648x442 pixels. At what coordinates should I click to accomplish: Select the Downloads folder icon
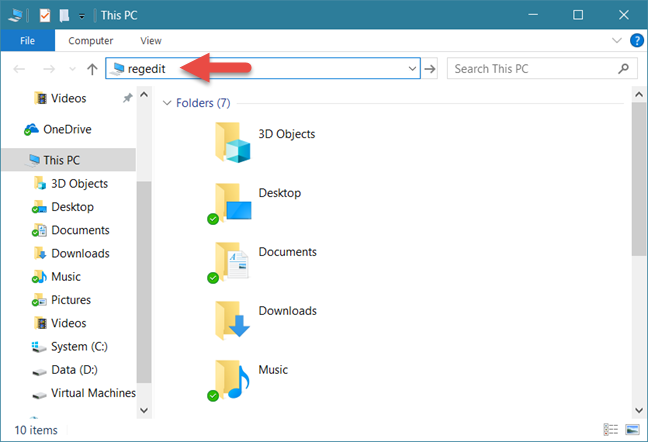(x=232, y=320)
